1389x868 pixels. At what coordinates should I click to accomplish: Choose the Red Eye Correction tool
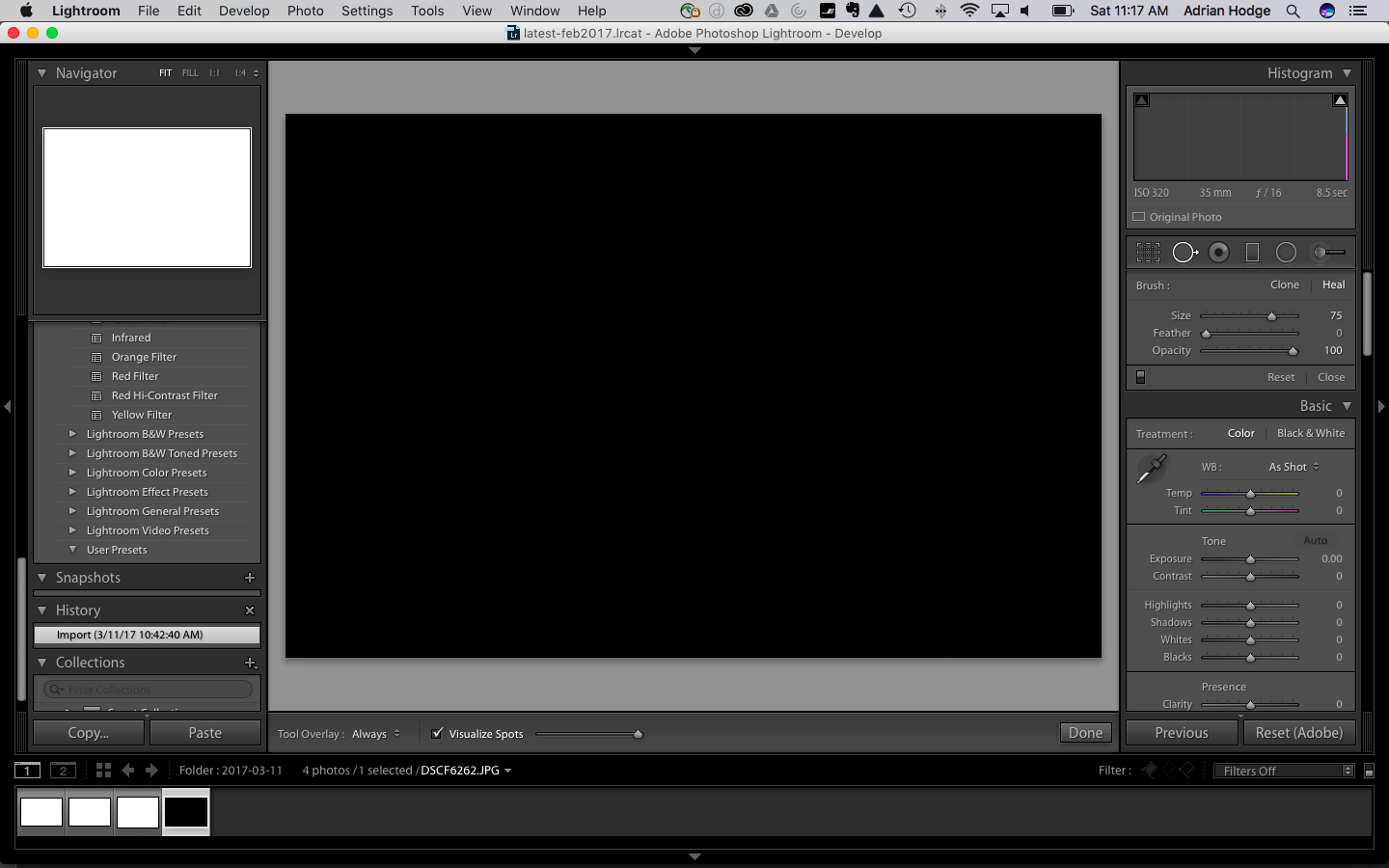(x=1219, y=253)
